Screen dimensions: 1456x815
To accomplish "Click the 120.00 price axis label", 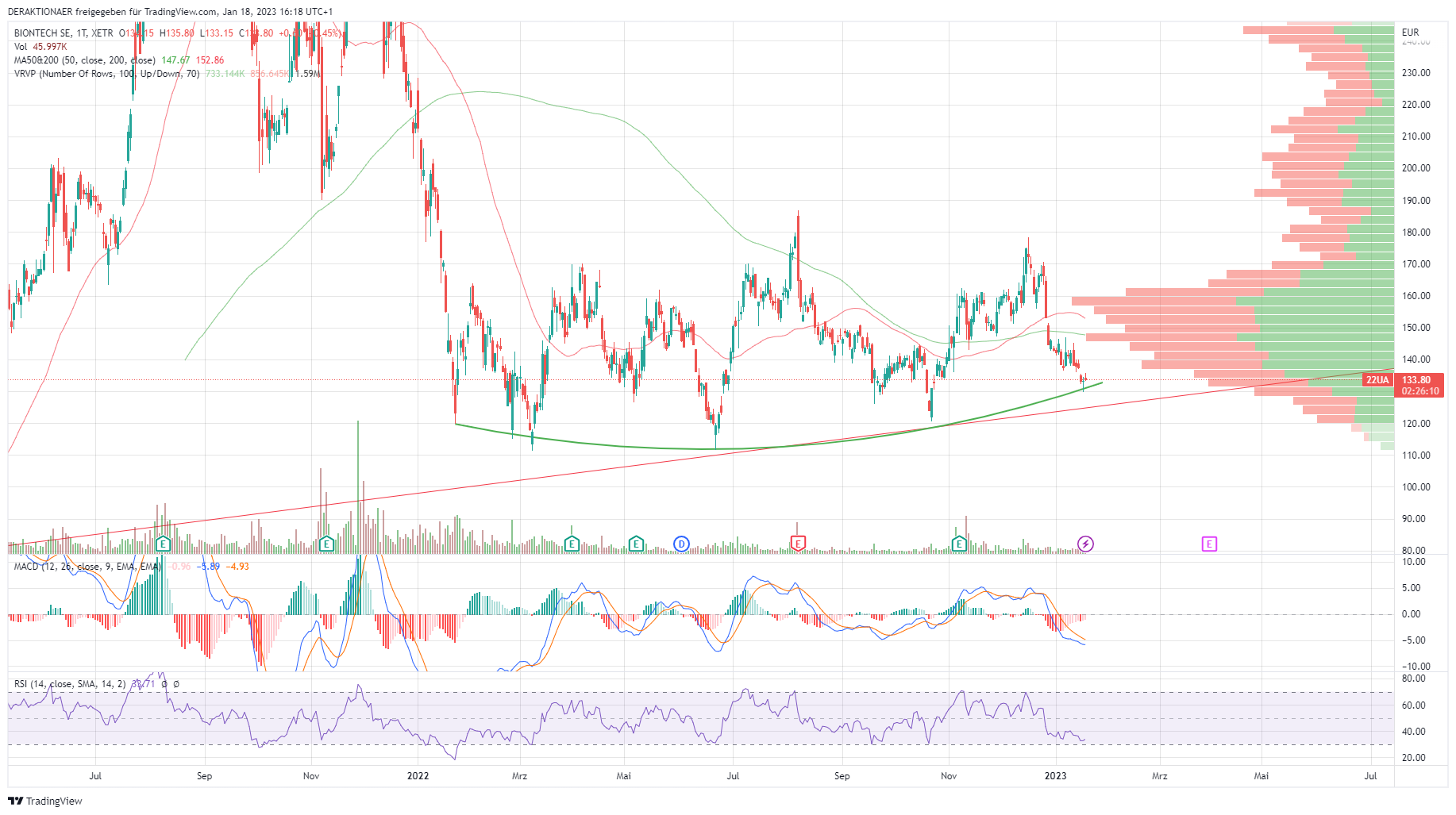I will pyautogui.click(x=1416, y=424).
